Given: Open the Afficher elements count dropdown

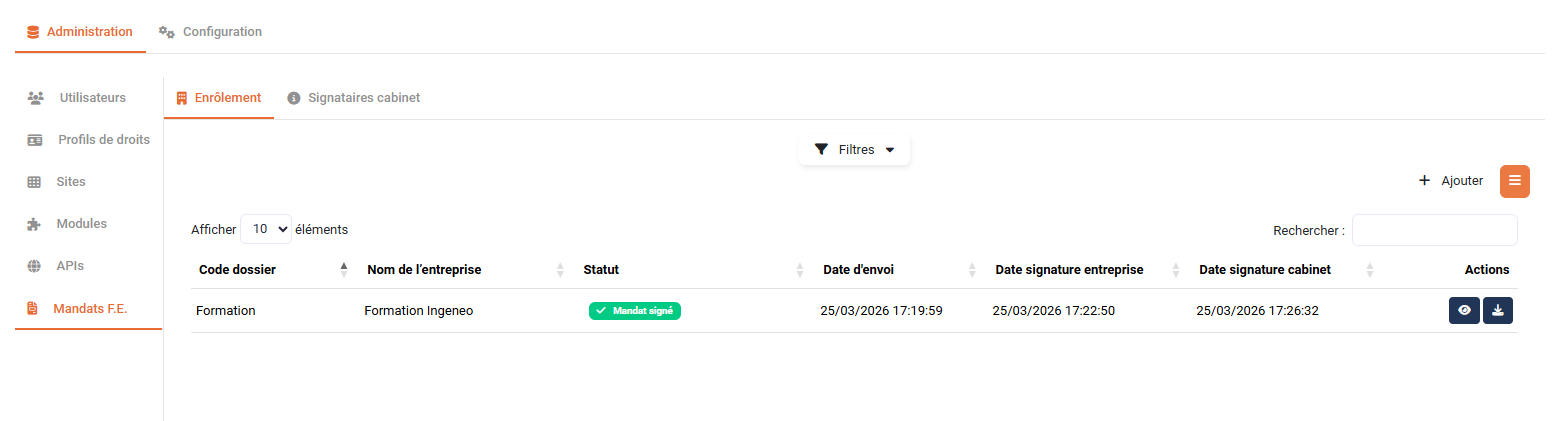Looking at the screenshot, I should [x=265, y=229].
